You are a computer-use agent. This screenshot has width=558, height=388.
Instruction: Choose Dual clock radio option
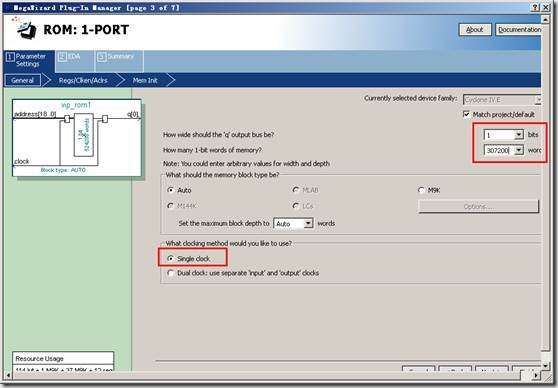(171, 273)
